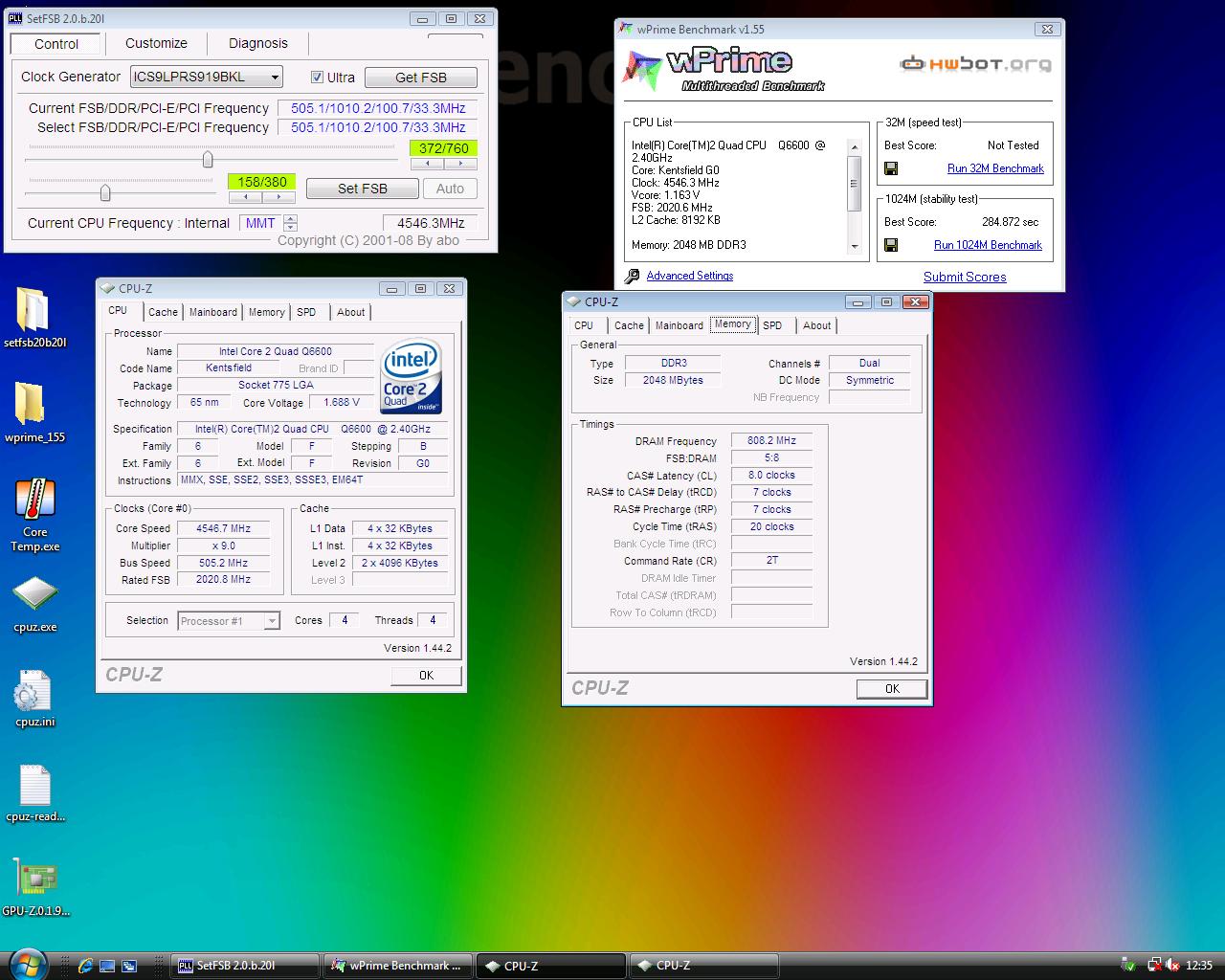
Task: Click the hwbot.org logo in wPrime
Action: 975,64
